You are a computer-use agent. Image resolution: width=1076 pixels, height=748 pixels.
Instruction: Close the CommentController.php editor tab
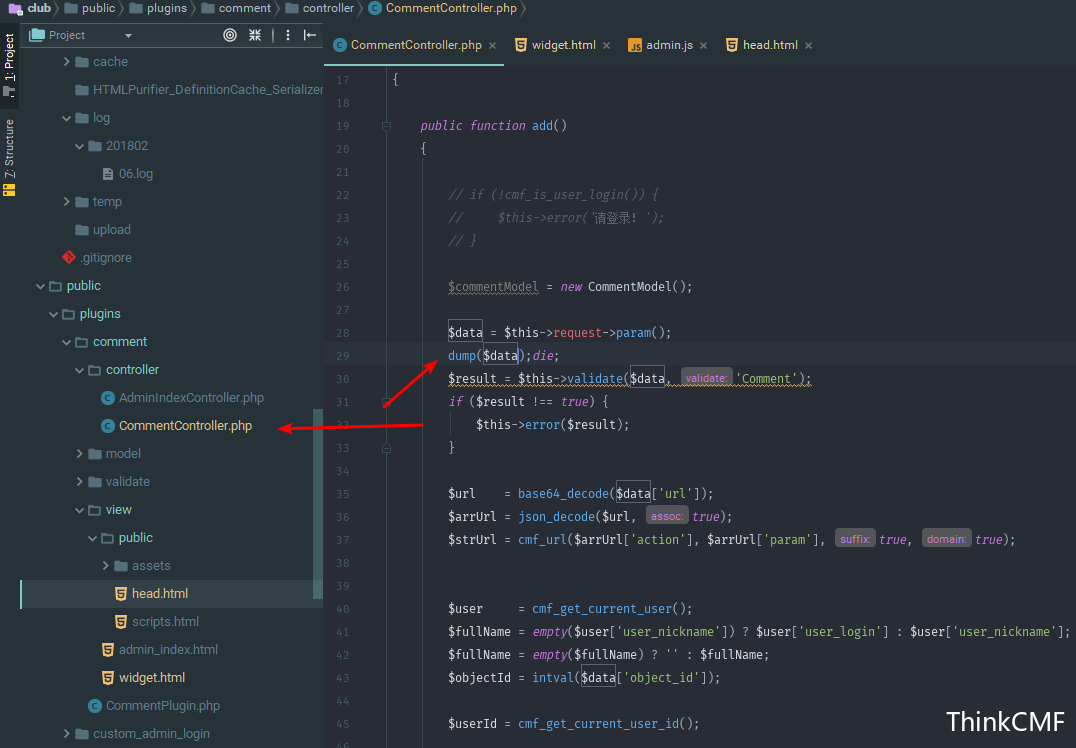[493, 46]
